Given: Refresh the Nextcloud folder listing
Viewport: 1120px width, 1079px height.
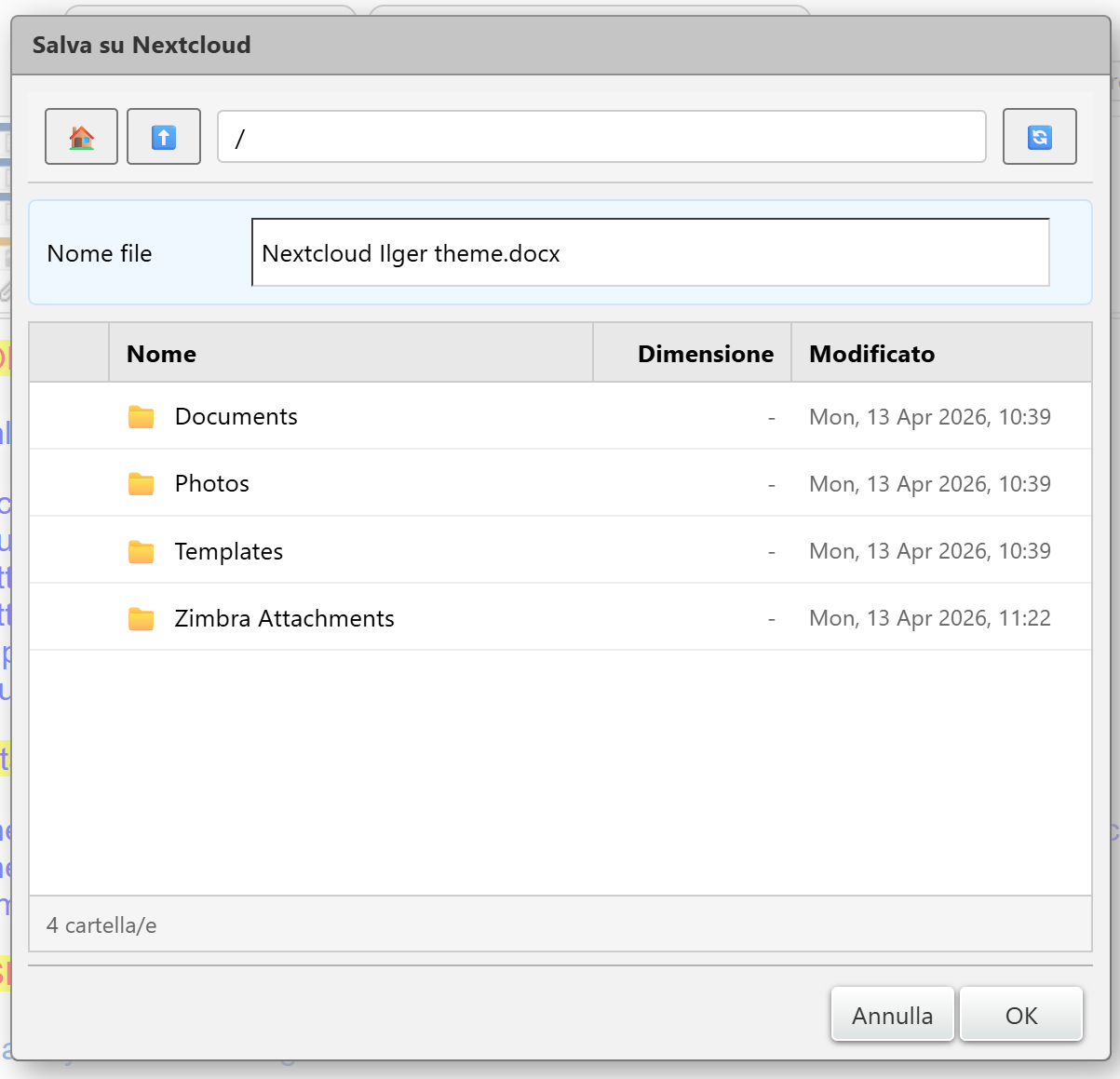Looking at the screenshot, I should coord(1039,137).
